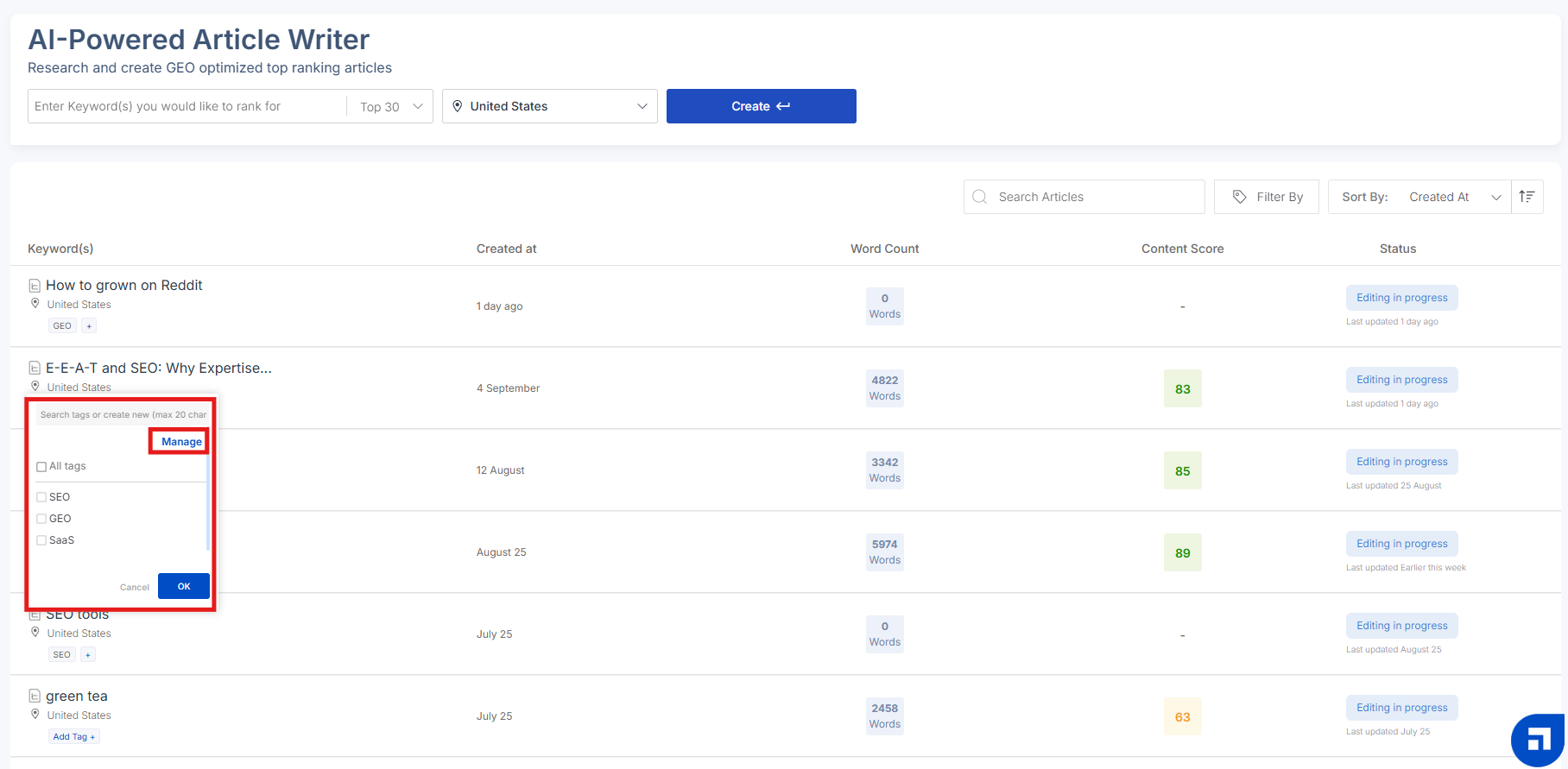The width and height of the screenshot is (1568, 769).
Task: Confirm tags with the OK button
Action: click(x=184, y=586)
